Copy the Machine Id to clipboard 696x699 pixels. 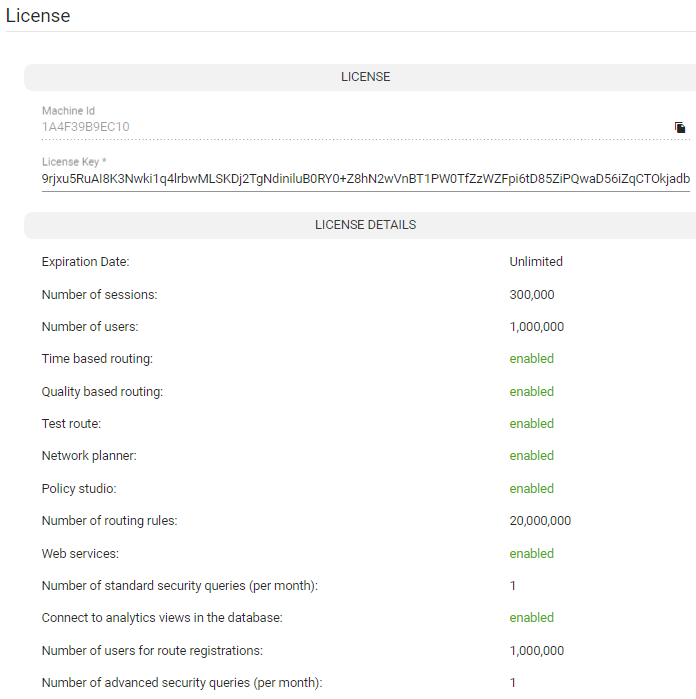tap(680, 127)
